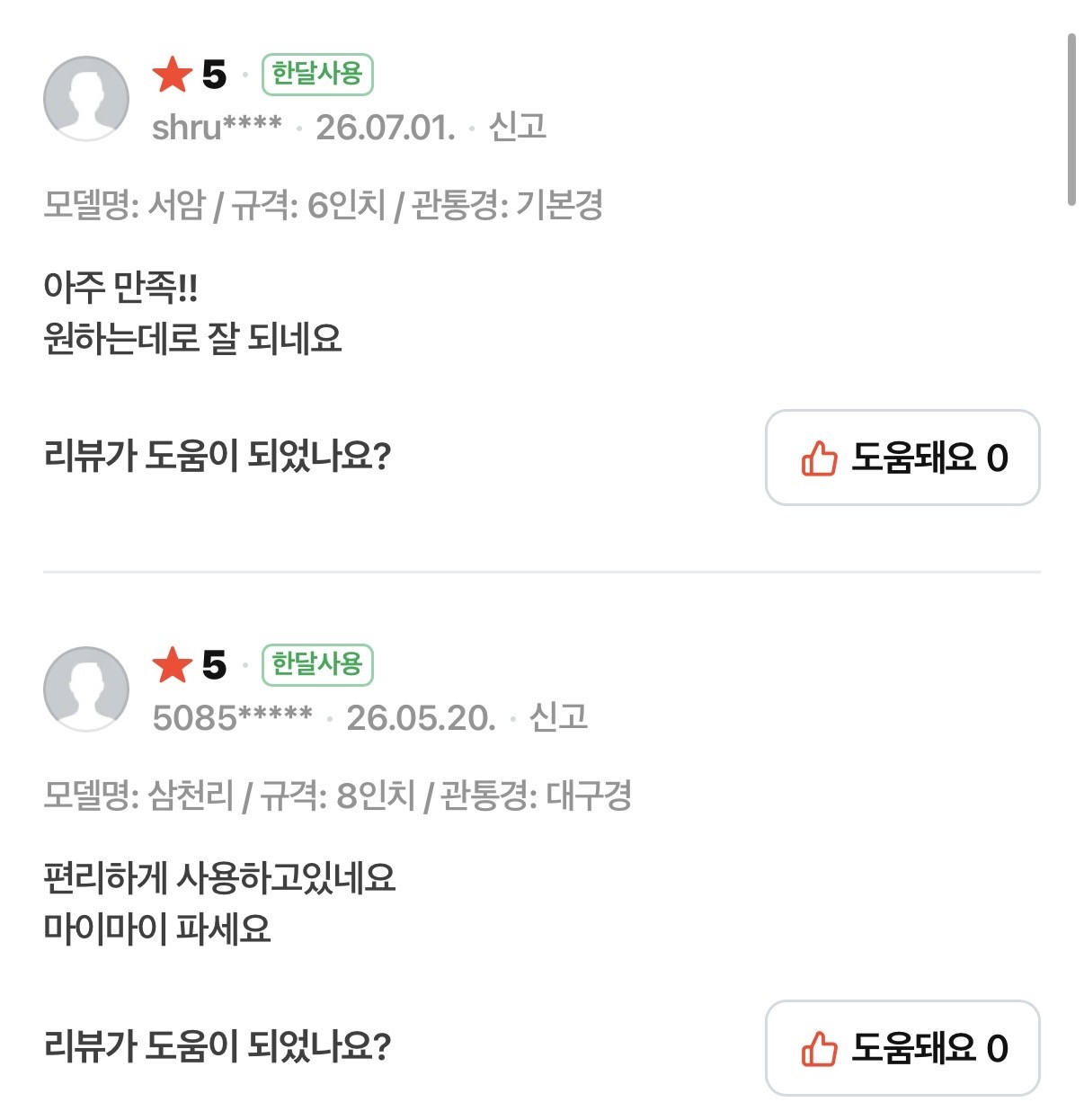Click thumbs-up icon on shru**** review

click(819, 458)
